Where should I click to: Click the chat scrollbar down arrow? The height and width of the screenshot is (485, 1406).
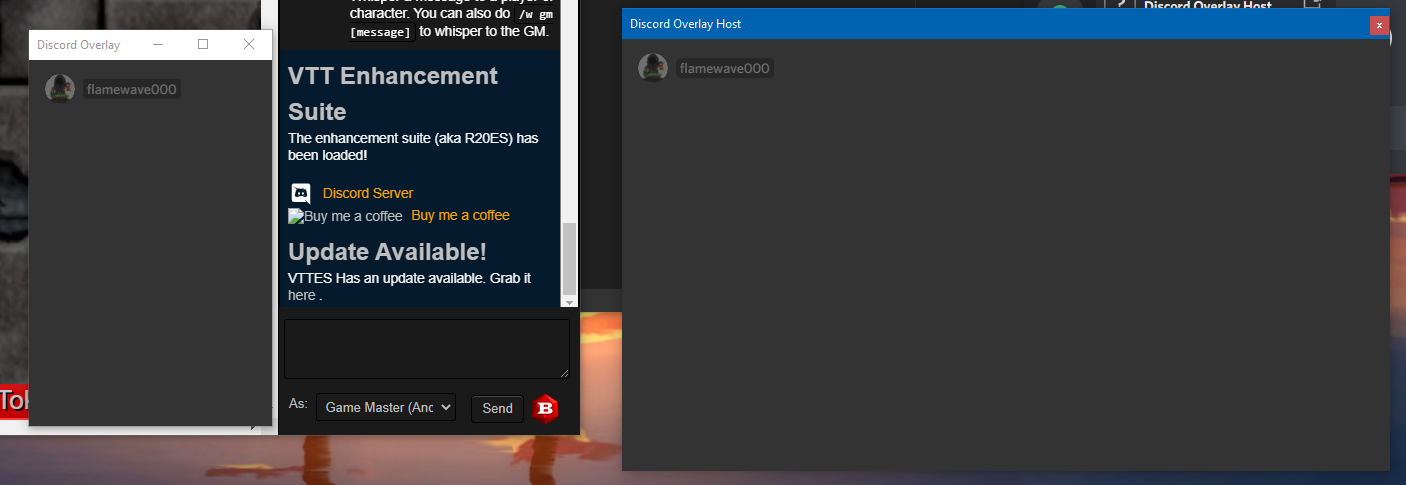tap(569, 302)
